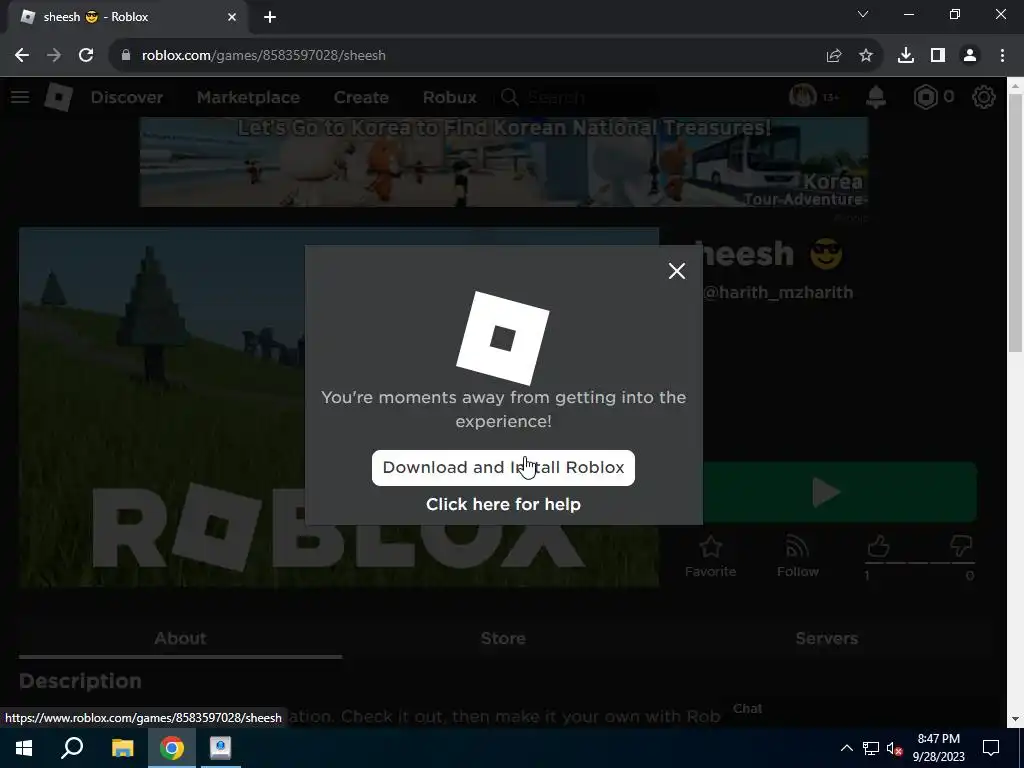Open Chrome profile icon
This screenshot has width=1024, height=768.
(x=970, y=56)
